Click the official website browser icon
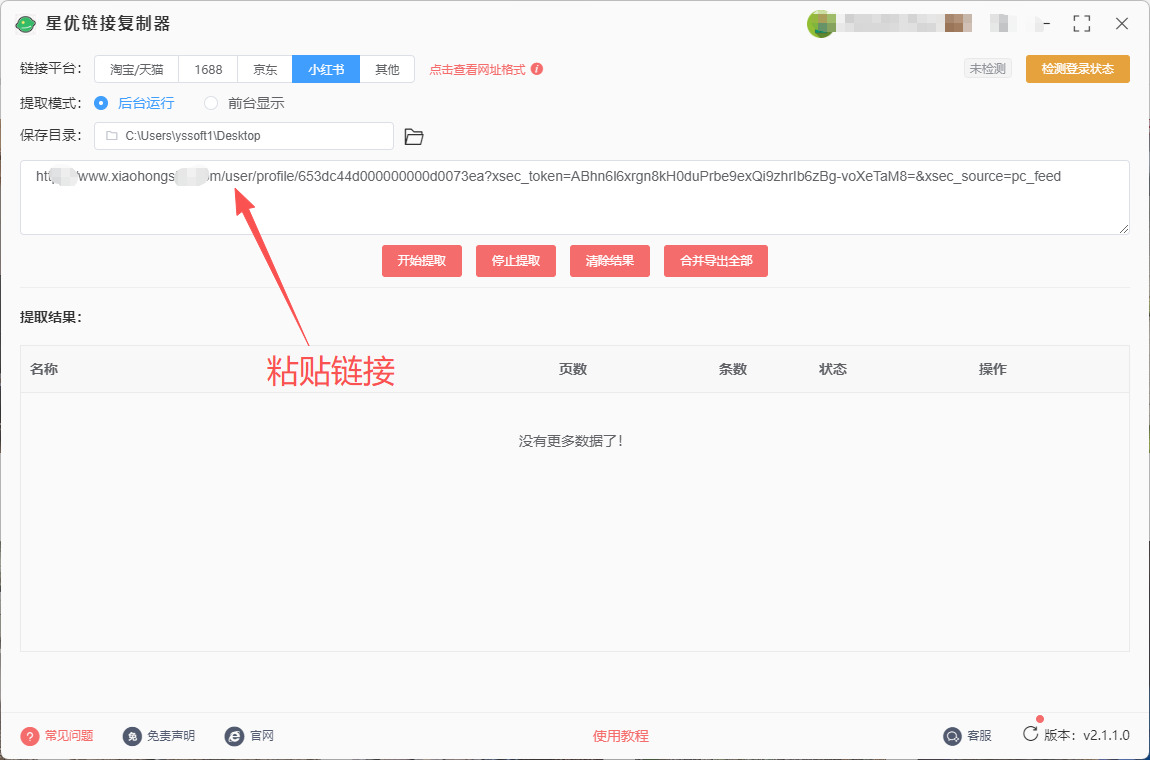The width and height of the screenshot is (1150, 760). [x=234, y=736]
